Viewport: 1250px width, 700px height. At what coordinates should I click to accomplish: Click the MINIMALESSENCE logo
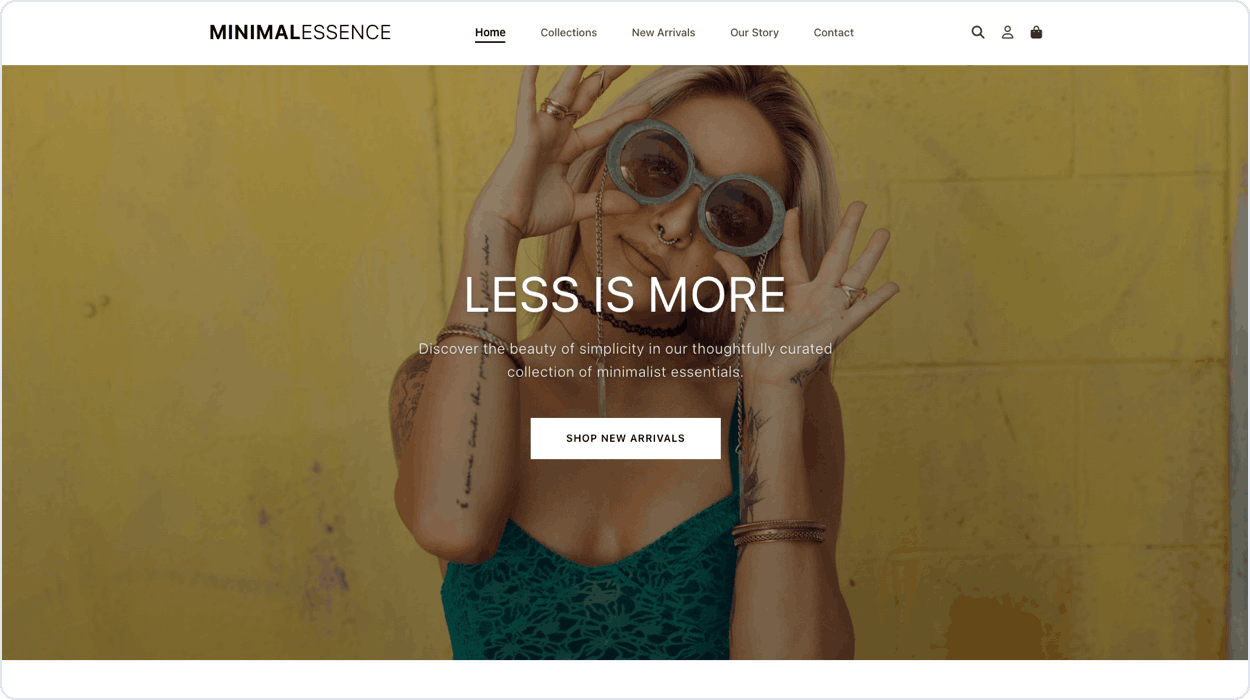(300, 32)
